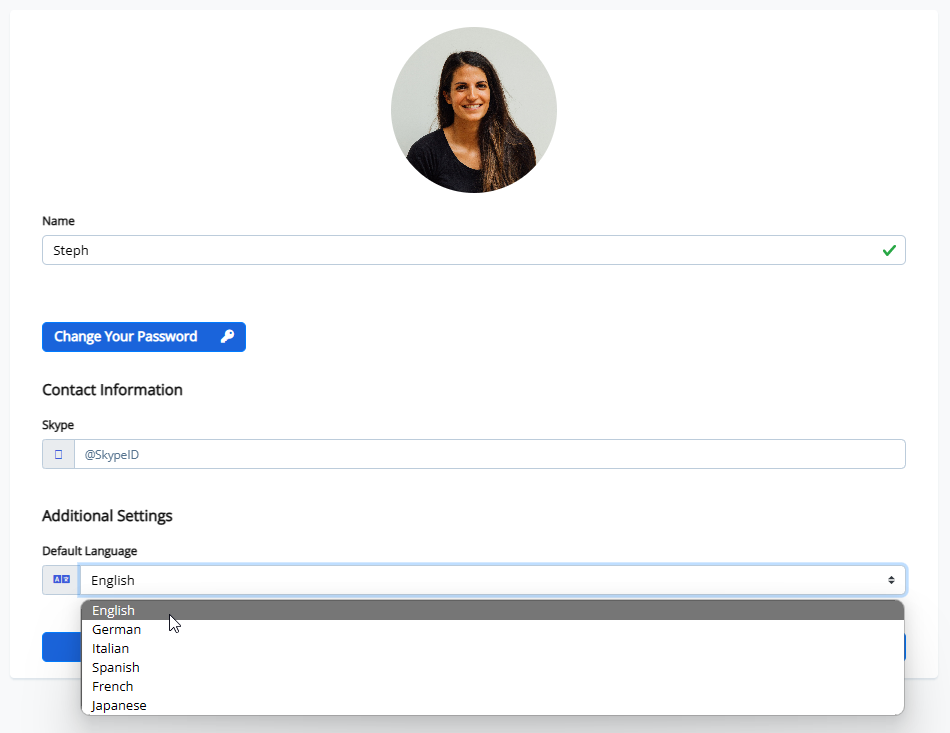
Task: Click the Default Language label
Action: pyautogui.click(x=90, y=551)
